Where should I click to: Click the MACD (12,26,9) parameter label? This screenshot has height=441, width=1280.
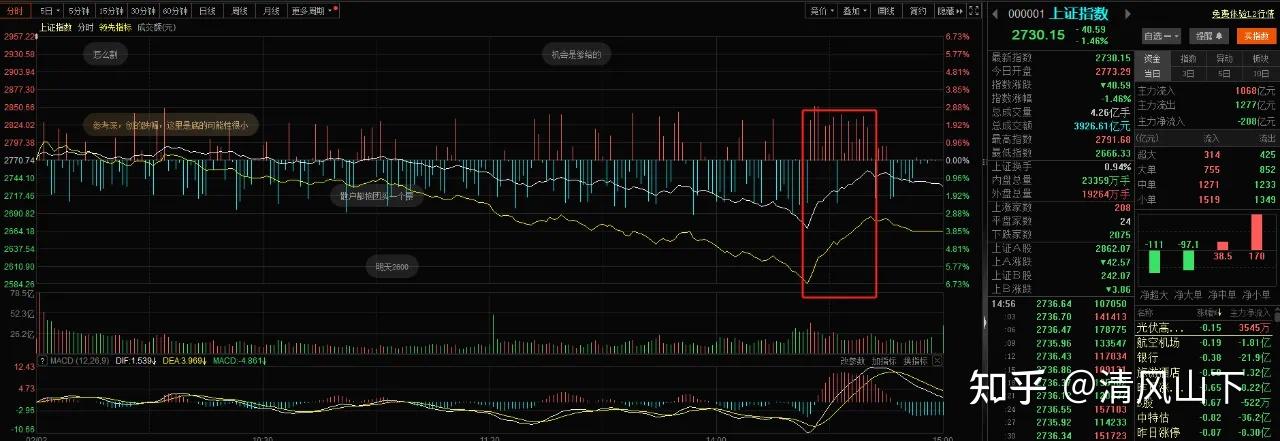pyautogui.click(x=79, y=361)
